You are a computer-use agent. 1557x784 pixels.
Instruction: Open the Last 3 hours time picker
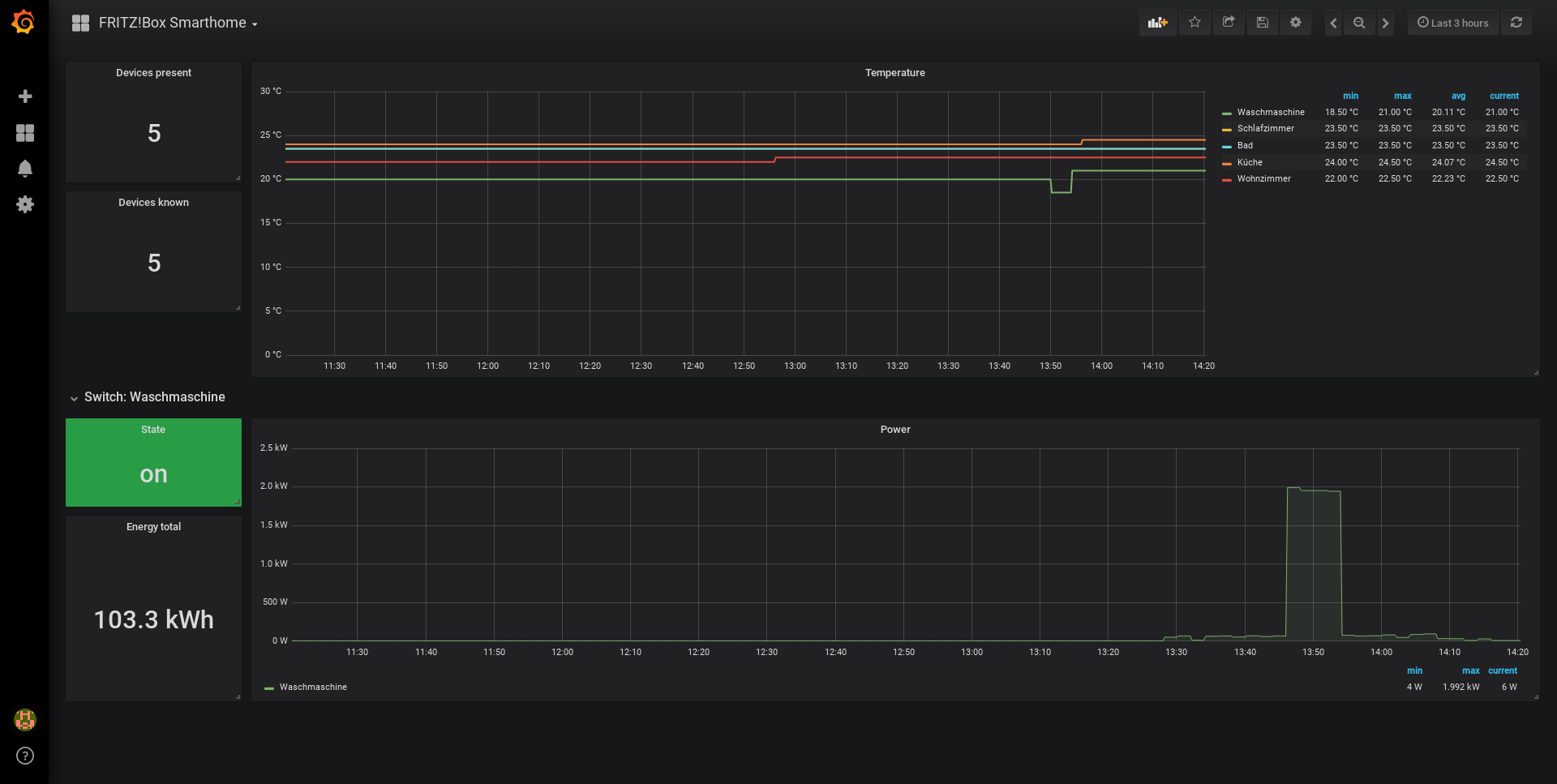[x=1452, y=23]
